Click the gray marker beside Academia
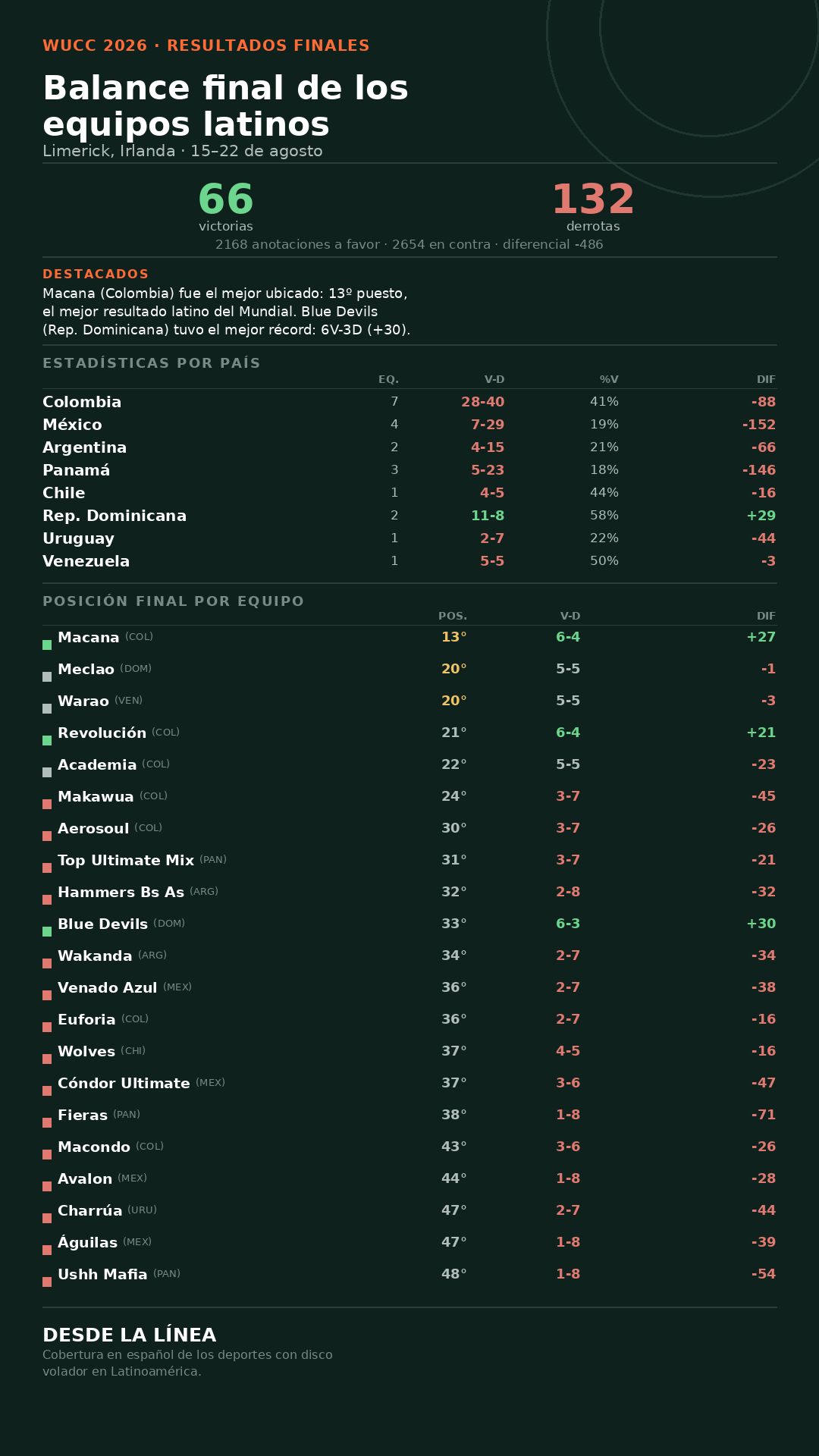The image size is (819, 1456). 47,772
